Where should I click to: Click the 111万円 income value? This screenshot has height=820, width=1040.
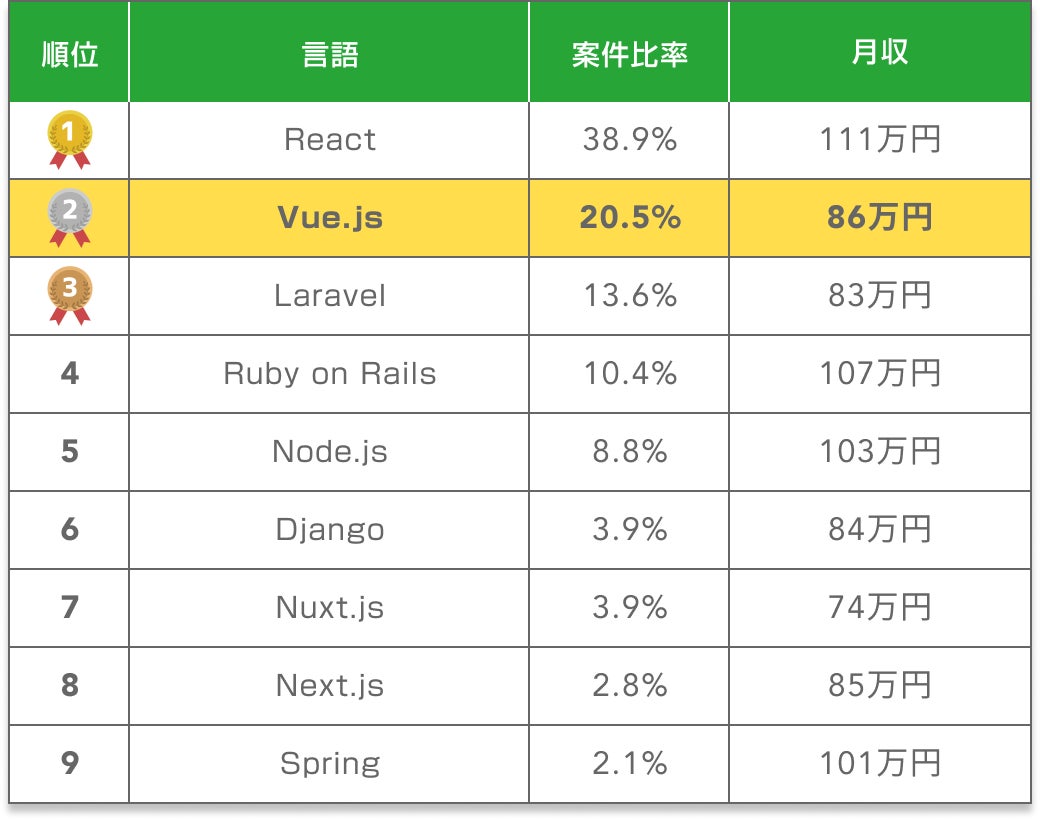tap(880, 140)
